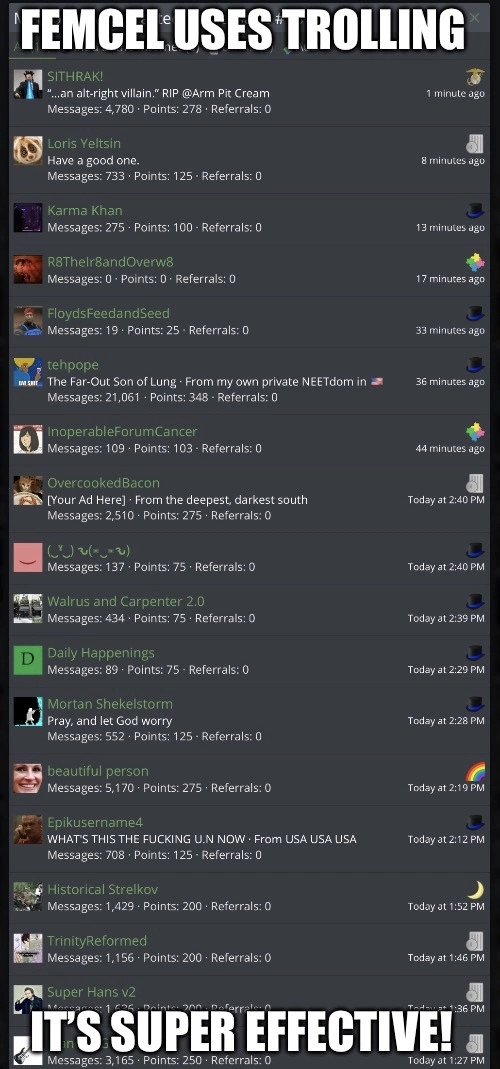Viewport: 500px width, 1069px height.
Task: Click beautiful person's rainbow badge icon
Action: pyautogui.click(x=475, y=771)
